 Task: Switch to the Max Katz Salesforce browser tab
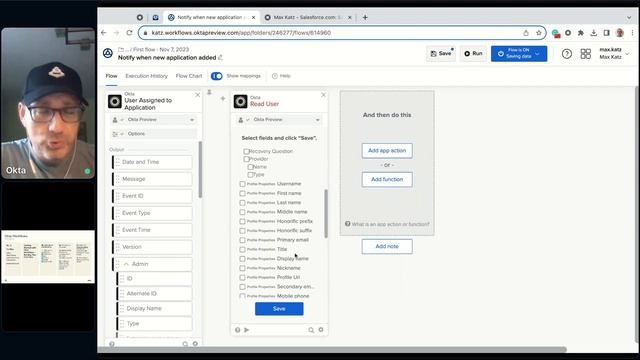308,18
